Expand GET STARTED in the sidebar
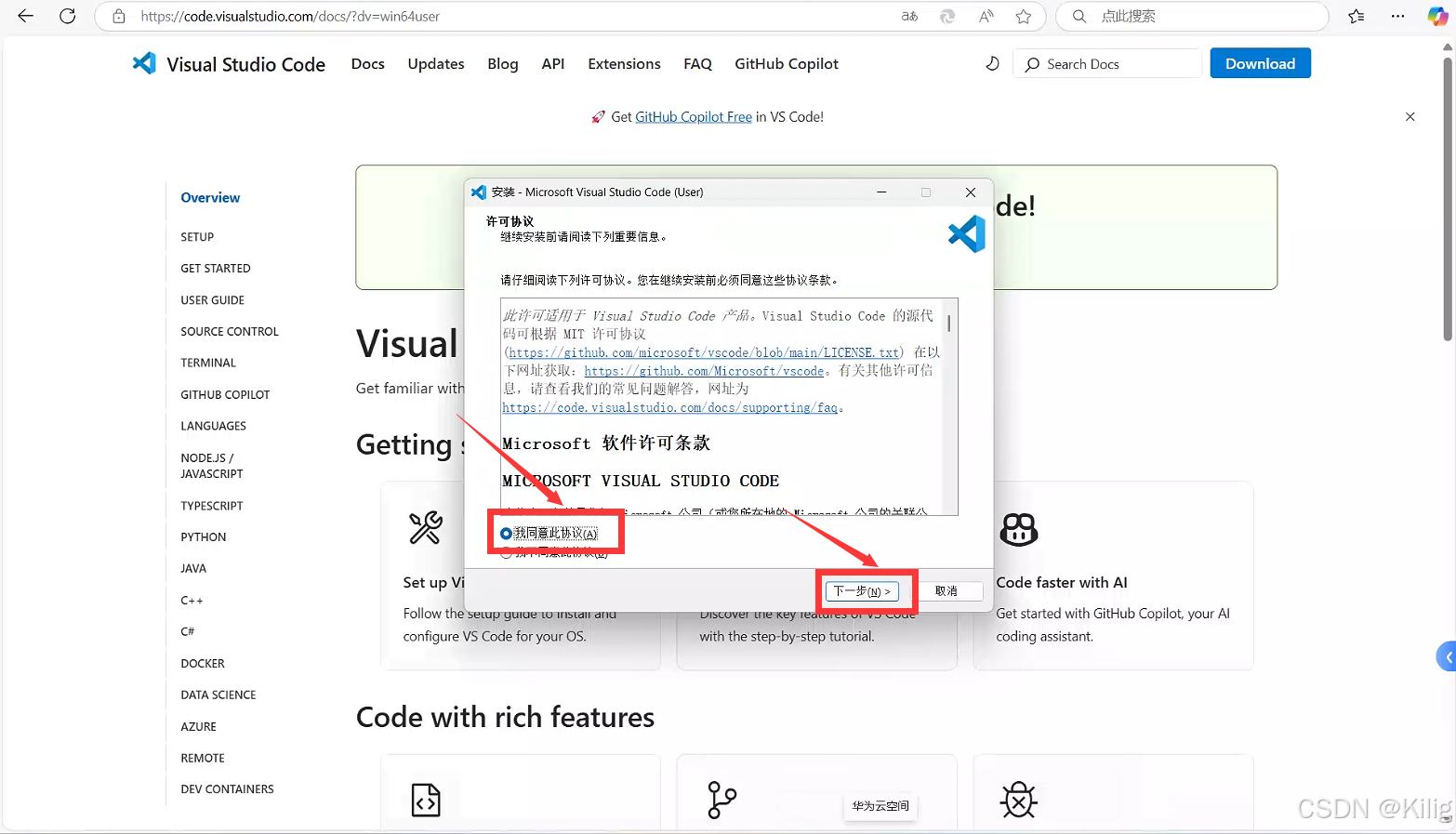Screen dimensions: 1456x834 (x=216, y=269)
